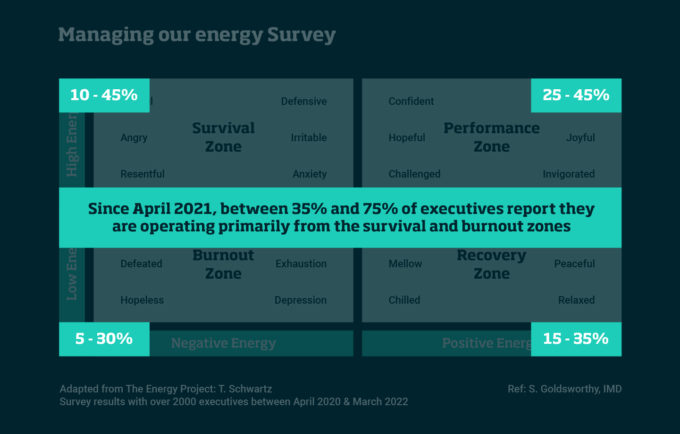Click the Survival Zone heading
The image size is (680, 434).
coord(223,137)
